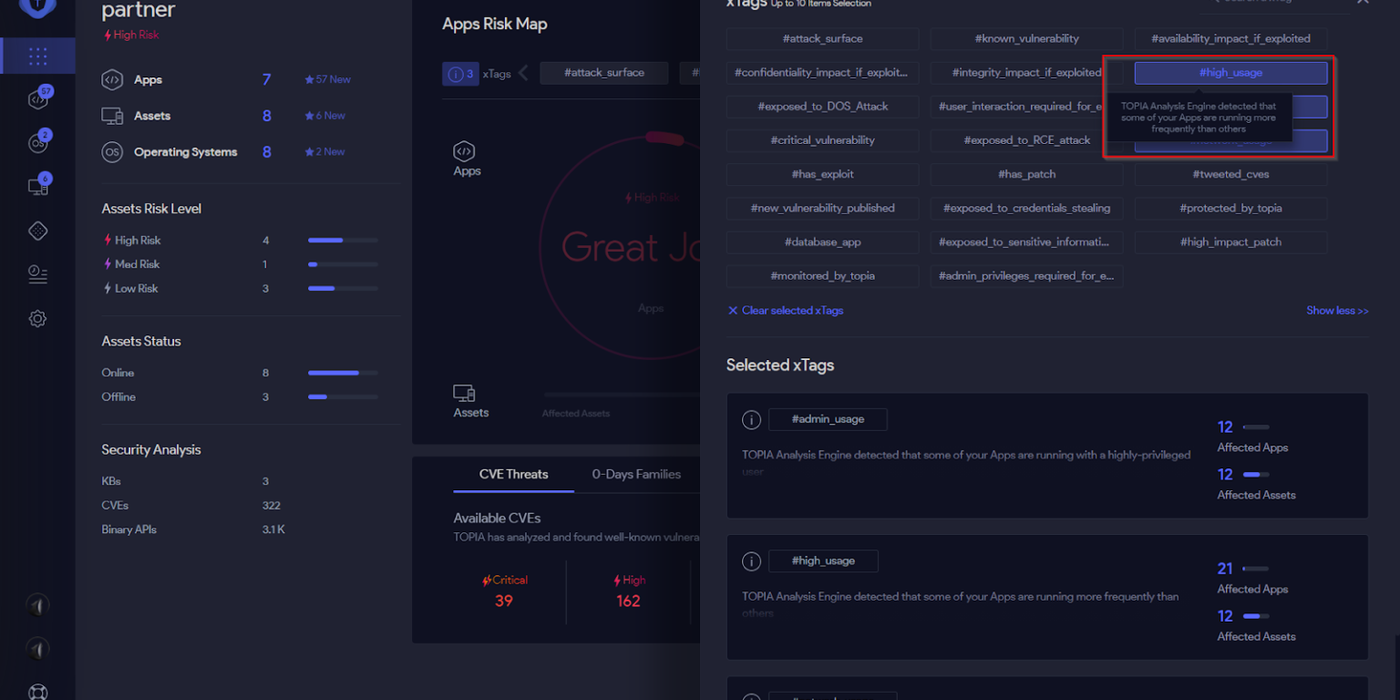Click the info badge showing 3 beside xTags

(461, 73)
